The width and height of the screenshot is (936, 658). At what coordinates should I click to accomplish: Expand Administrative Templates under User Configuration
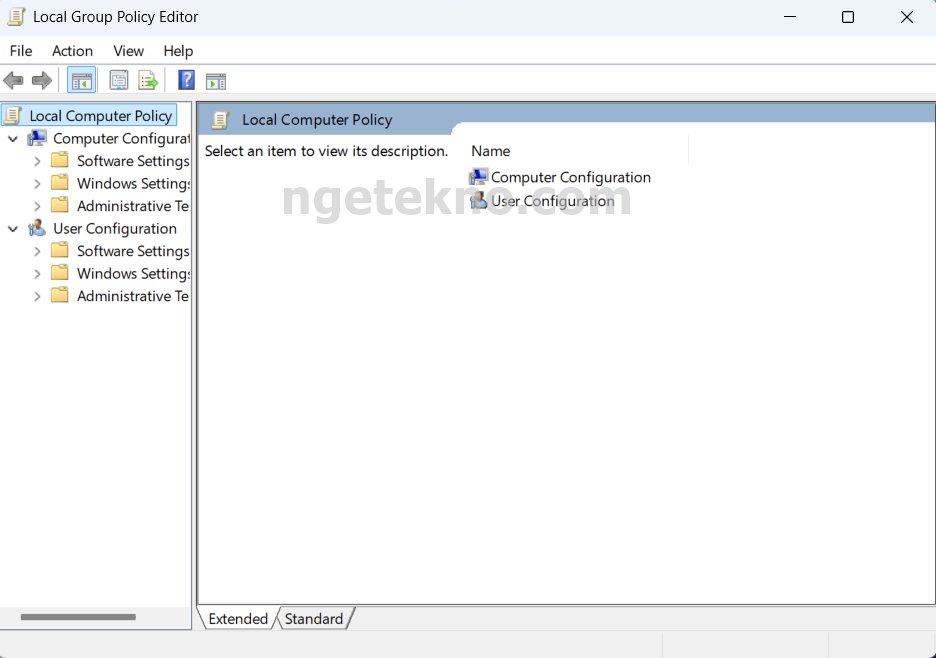coord(37,296)
